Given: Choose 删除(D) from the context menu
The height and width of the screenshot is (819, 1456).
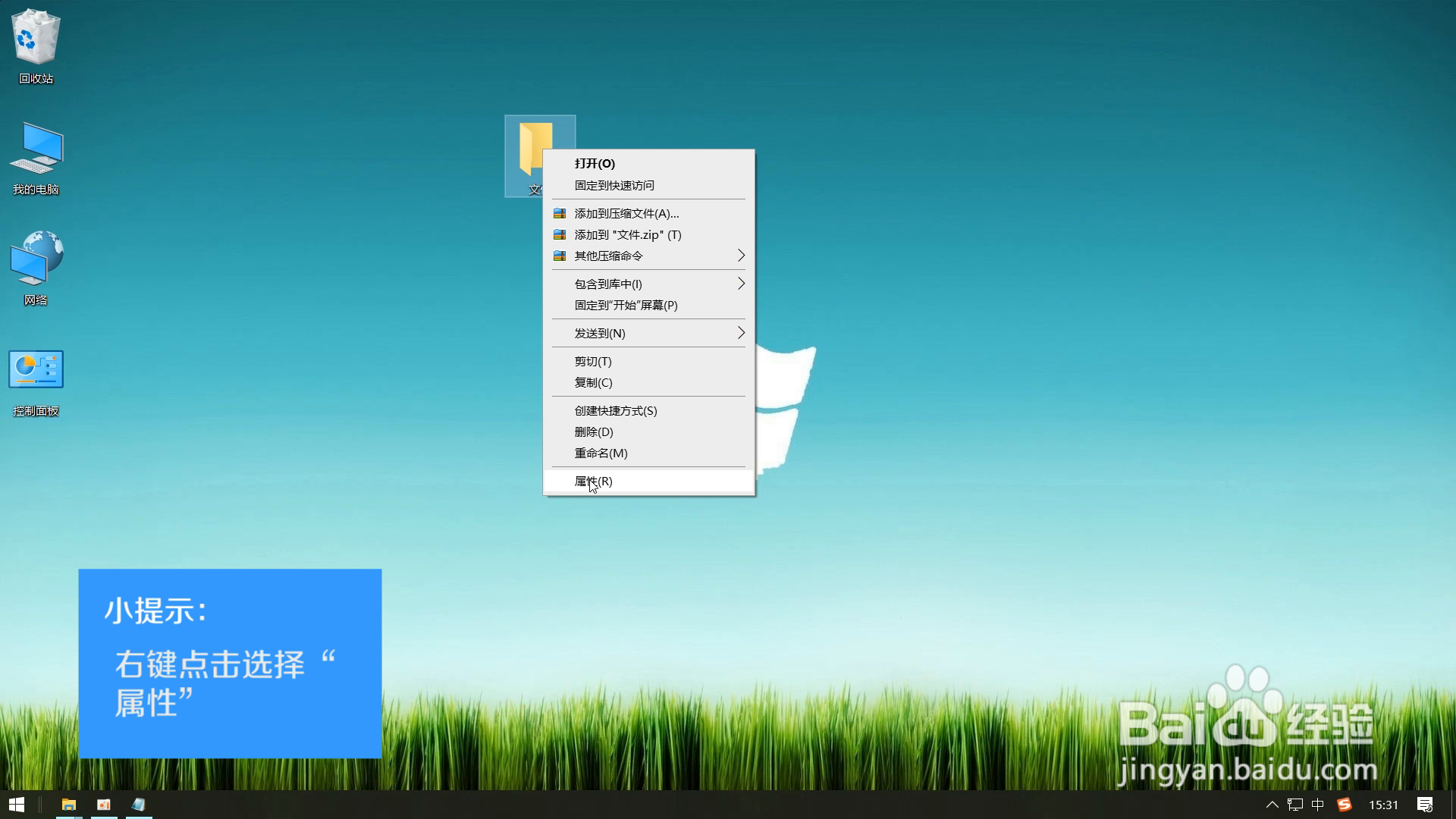Looking at the screenshot, I should 649,432.
